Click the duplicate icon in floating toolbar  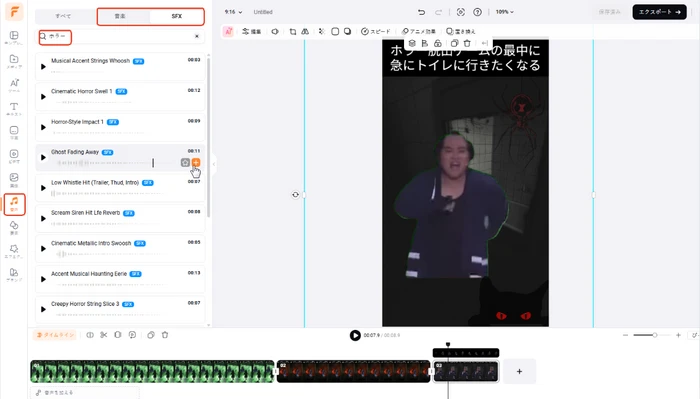point(454,43)
